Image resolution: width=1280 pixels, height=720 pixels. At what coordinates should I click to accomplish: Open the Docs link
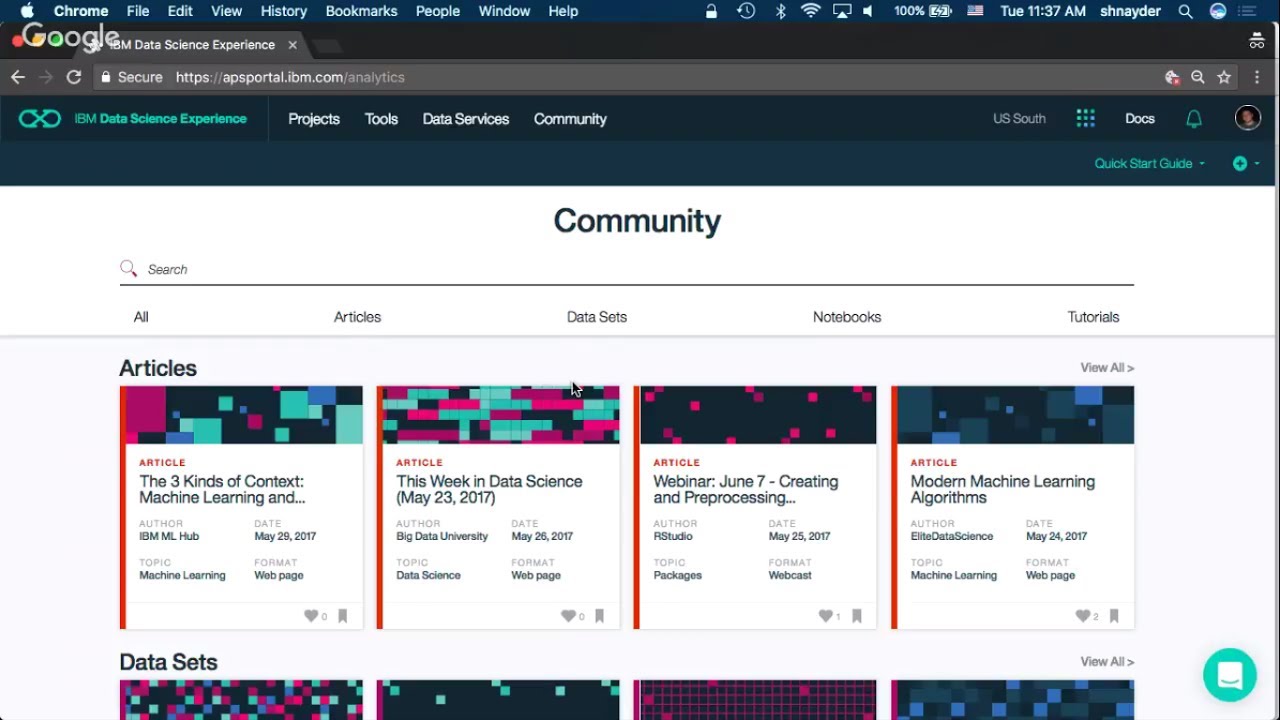click(x=1140, y=119)
